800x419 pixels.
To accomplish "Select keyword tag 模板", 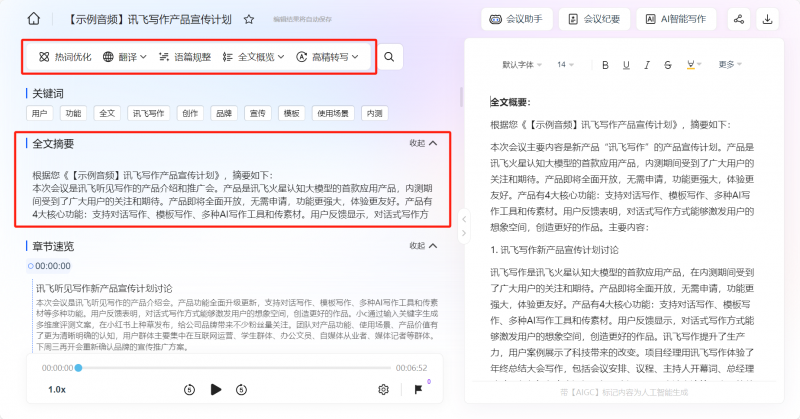I will pyautogui.click(x=291, y=113).
